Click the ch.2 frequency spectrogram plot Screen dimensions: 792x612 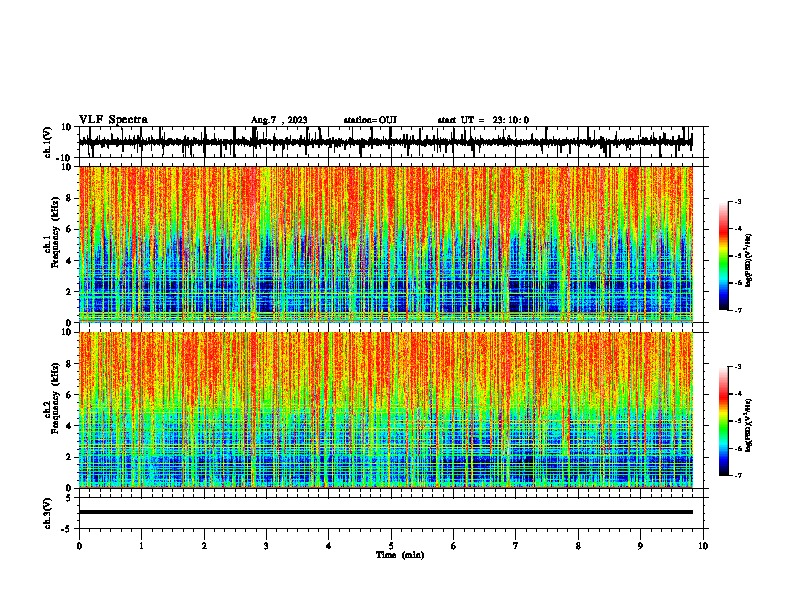[386, 410]
